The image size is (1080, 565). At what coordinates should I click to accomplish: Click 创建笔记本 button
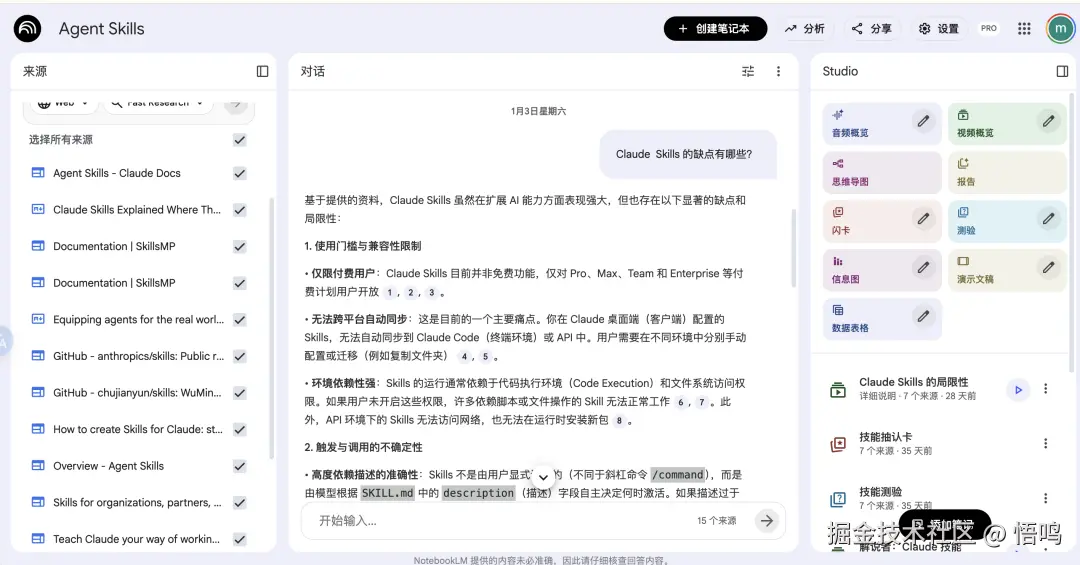pos(715,29)
